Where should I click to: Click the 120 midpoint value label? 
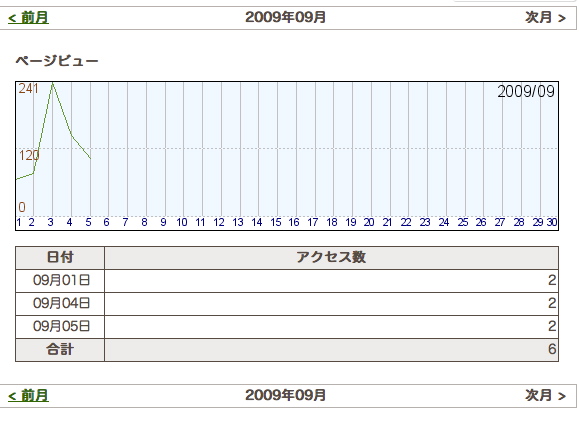tap(29, 155)
